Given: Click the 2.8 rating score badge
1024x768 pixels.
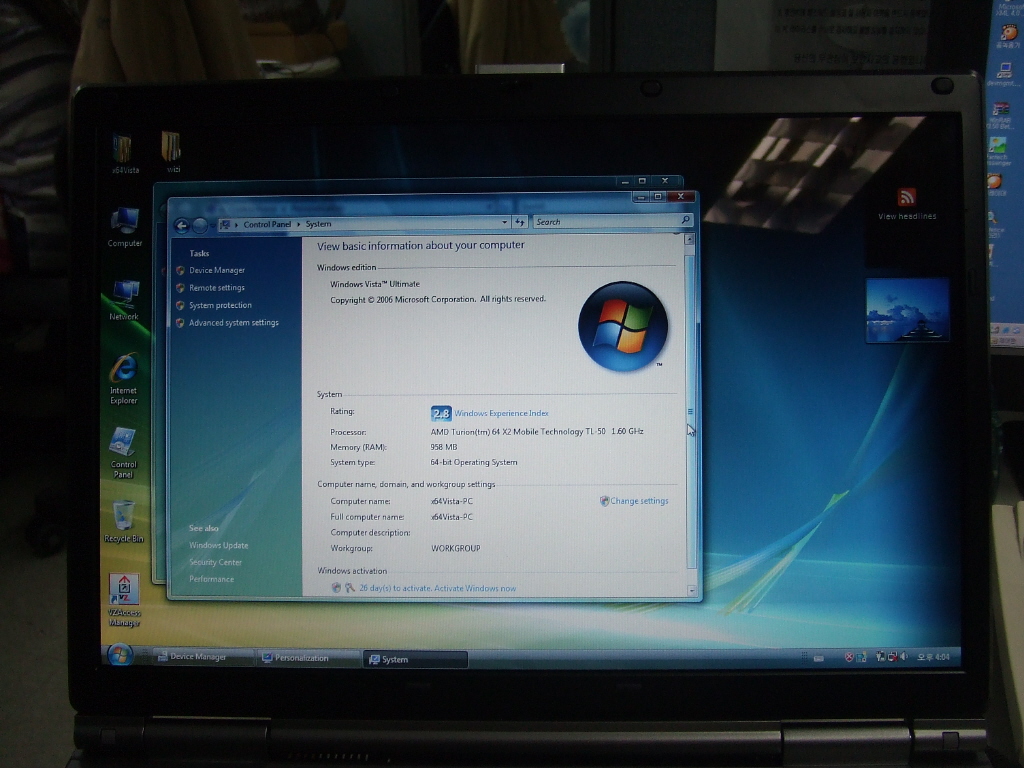Looking at the screenshot, I should (x=441, y=413).
